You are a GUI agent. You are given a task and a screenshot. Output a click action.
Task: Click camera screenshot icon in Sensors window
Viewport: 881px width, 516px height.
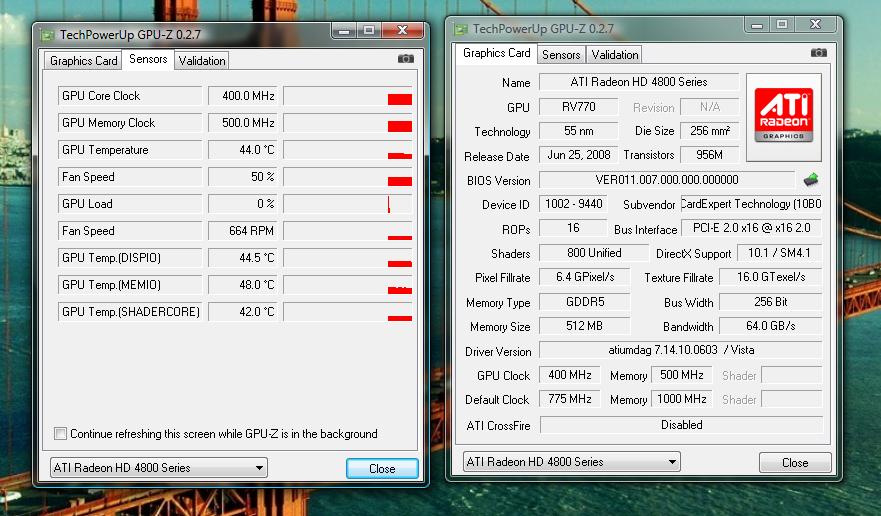(x=406, y=59)
